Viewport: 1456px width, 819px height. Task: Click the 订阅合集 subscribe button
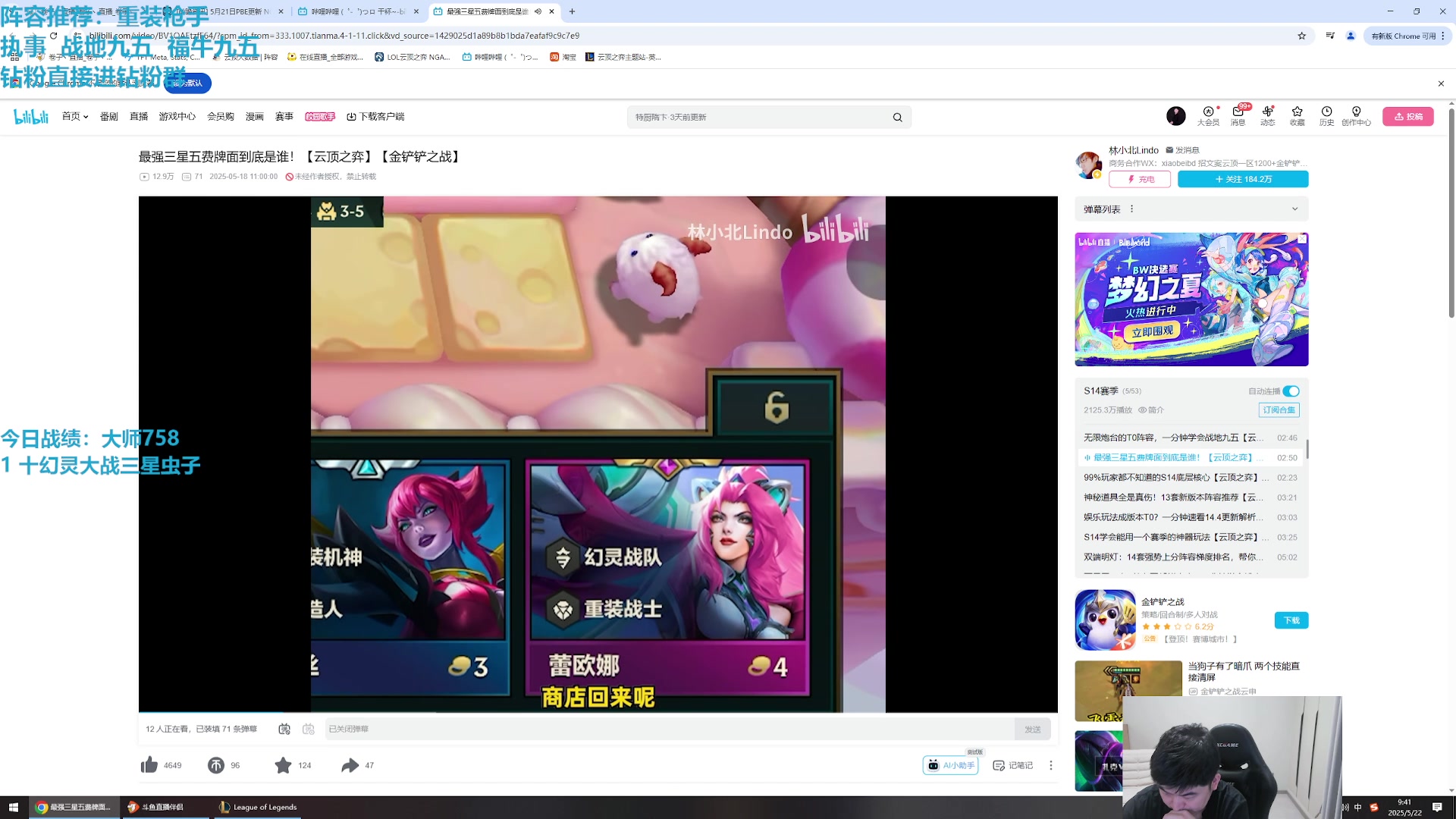(1279, 410)
